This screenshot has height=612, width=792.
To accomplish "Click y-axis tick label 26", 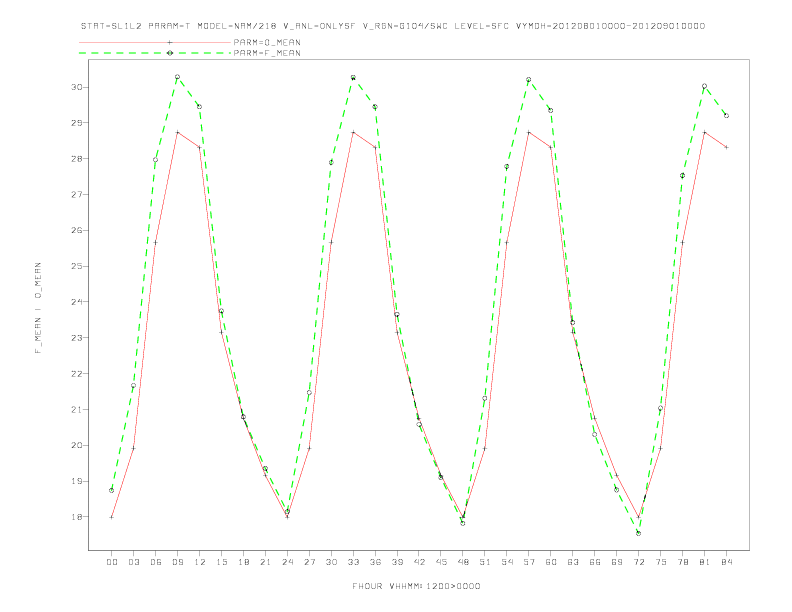I will pyautogui.click(x=76, y=230).
